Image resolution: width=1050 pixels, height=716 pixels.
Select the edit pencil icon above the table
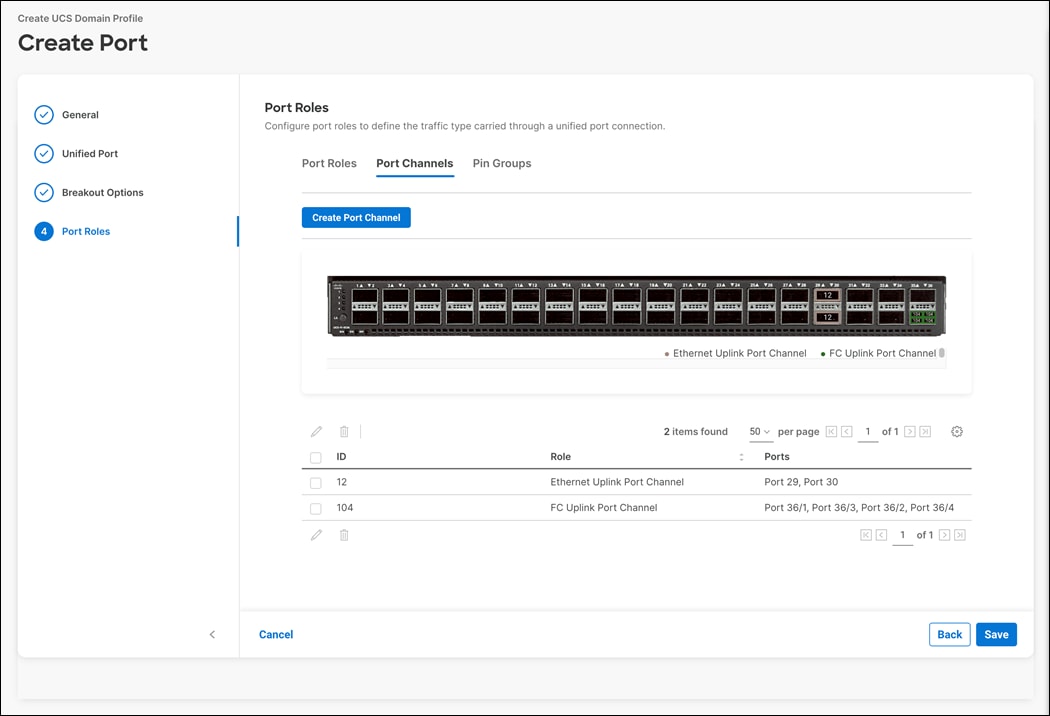pyautogui.click(x=316, y=431)
